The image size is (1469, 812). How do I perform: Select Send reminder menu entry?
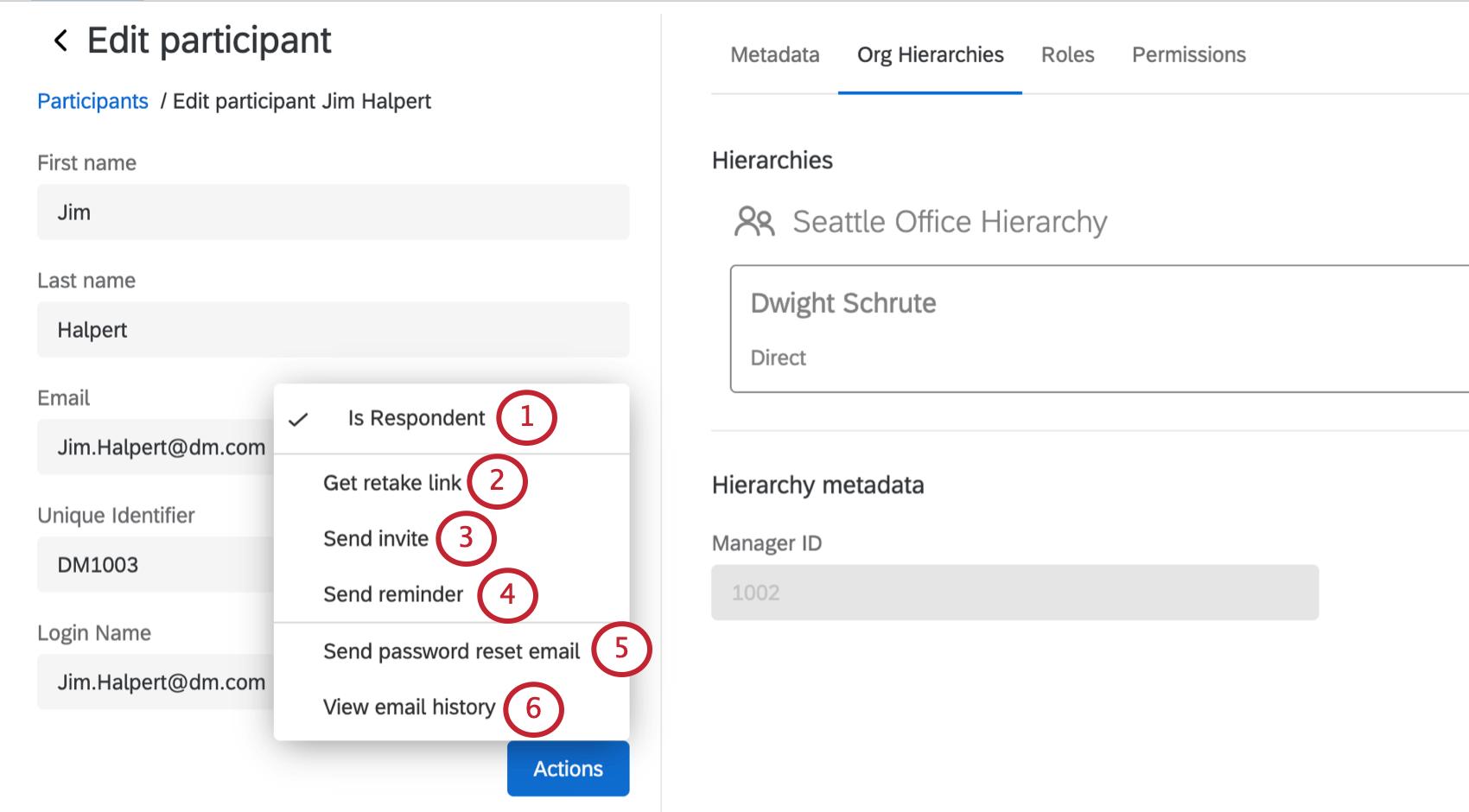click(x=393, y=594)
